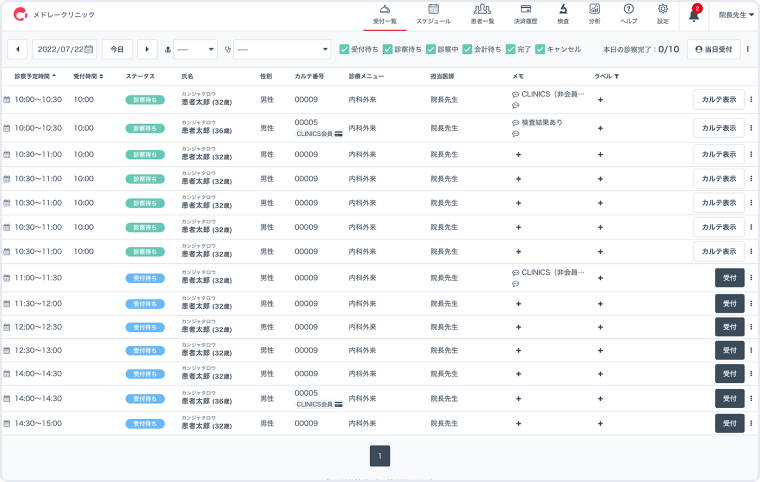Toggle the 診察中 status filter checkbox

pos(431,49)
